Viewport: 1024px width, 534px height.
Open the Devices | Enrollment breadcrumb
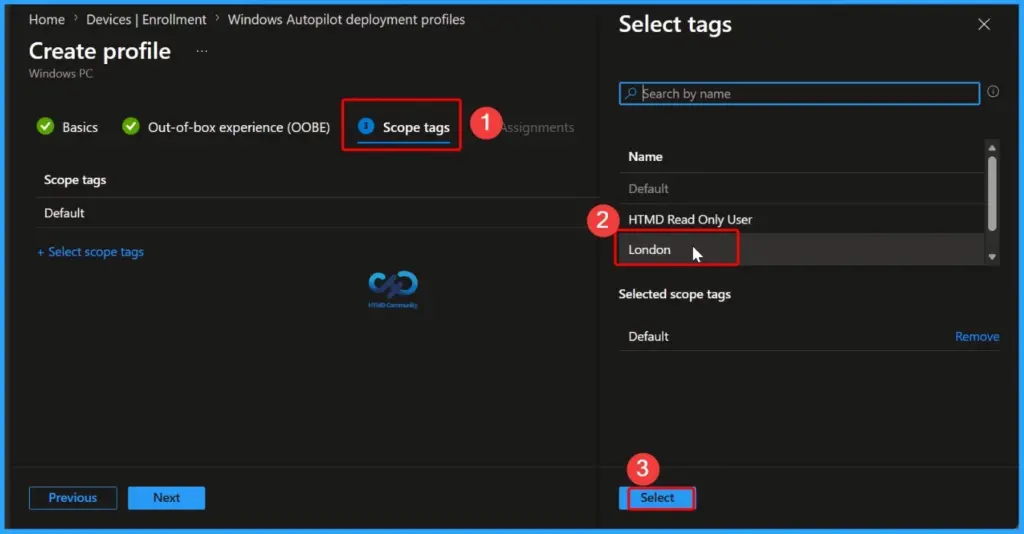point(146,20)
